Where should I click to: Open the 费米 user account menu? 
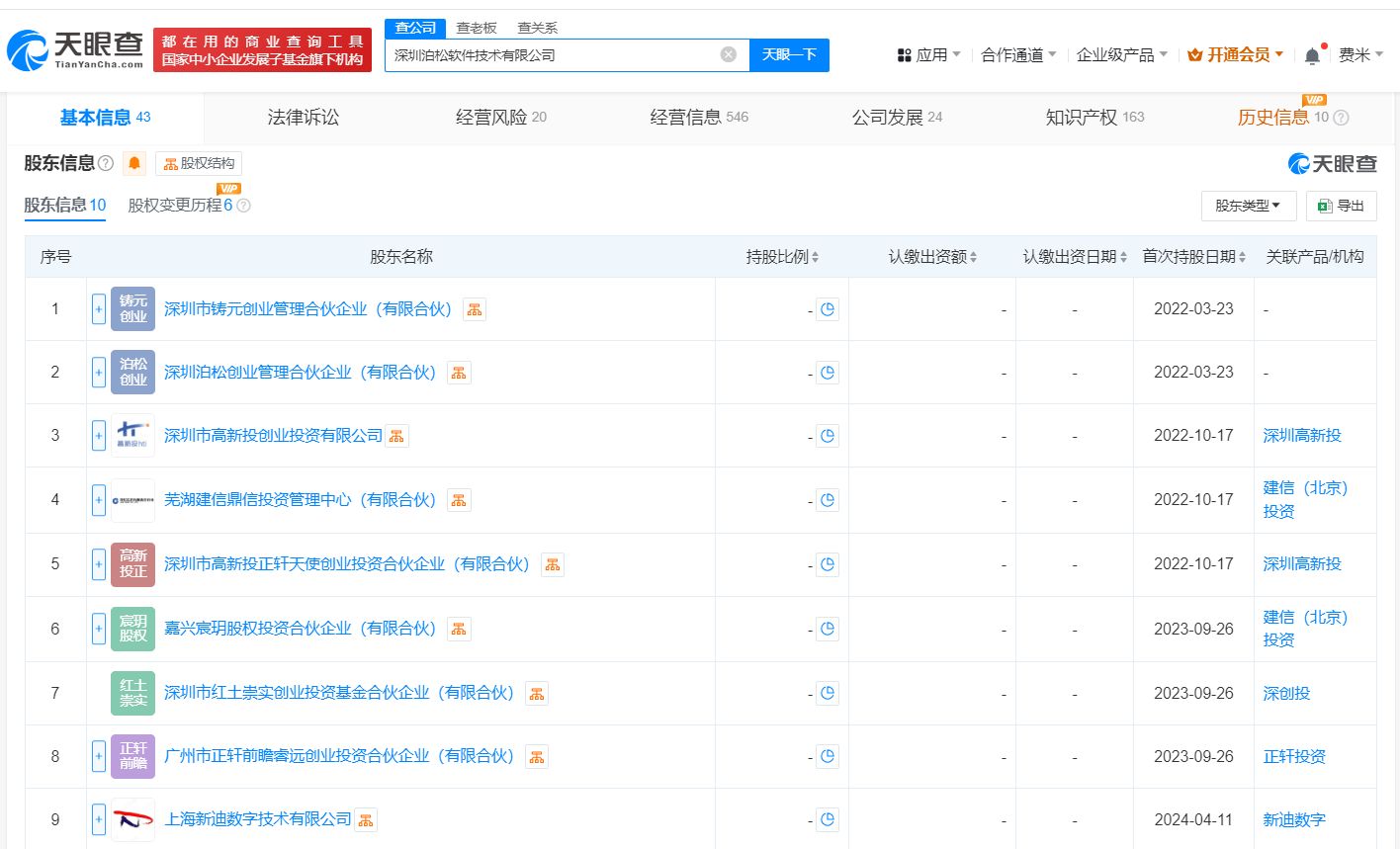click(1360, 55)
